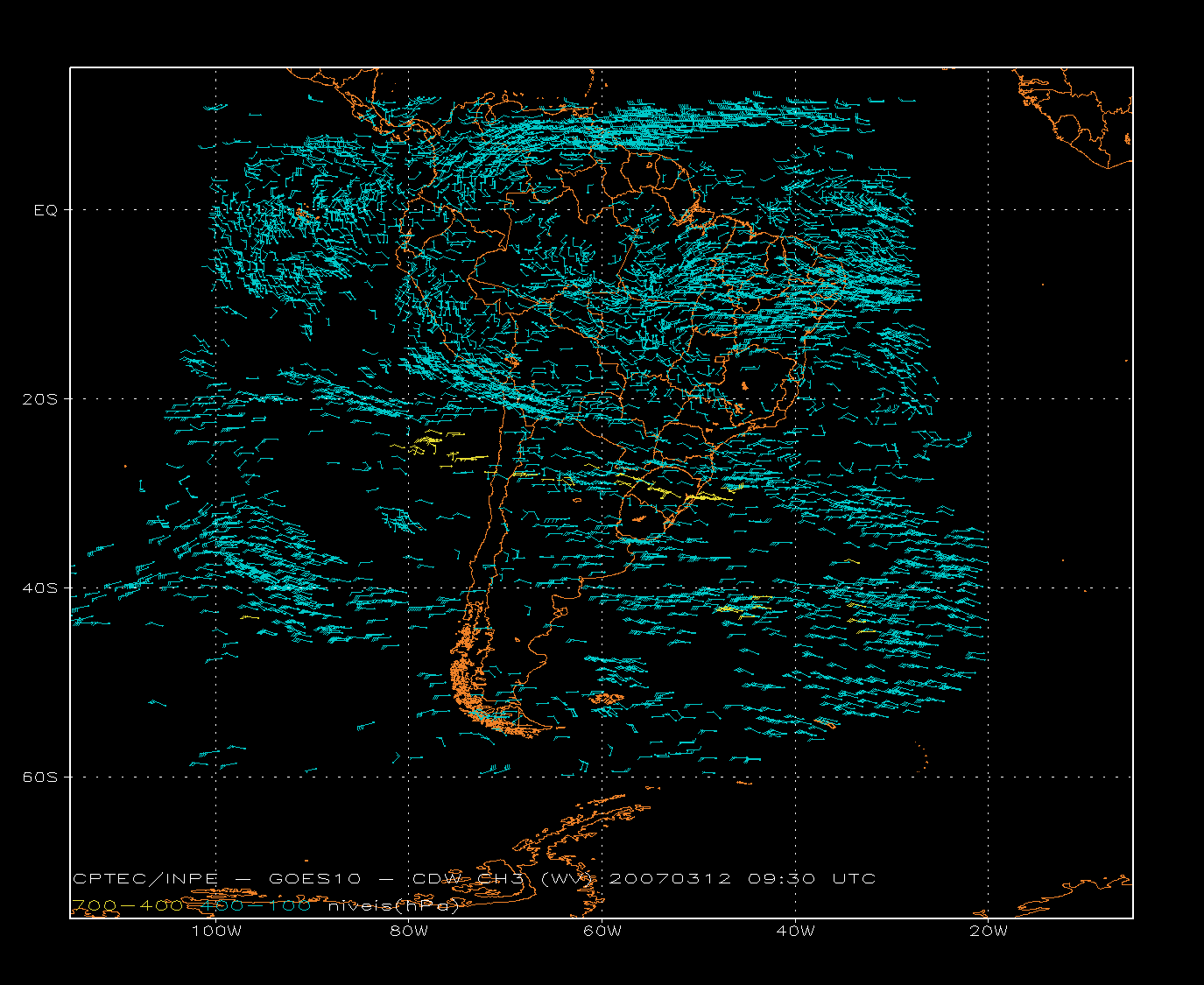Click the niveis(hPa) legend text

click(x=394, y=906)
